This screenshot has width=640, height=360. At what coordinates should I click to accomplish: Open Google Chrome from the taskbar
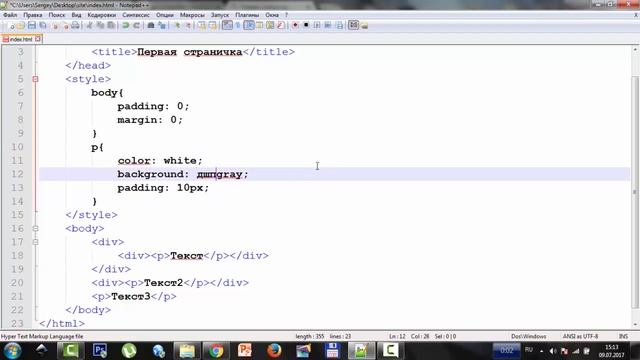(x=216, y=351)
